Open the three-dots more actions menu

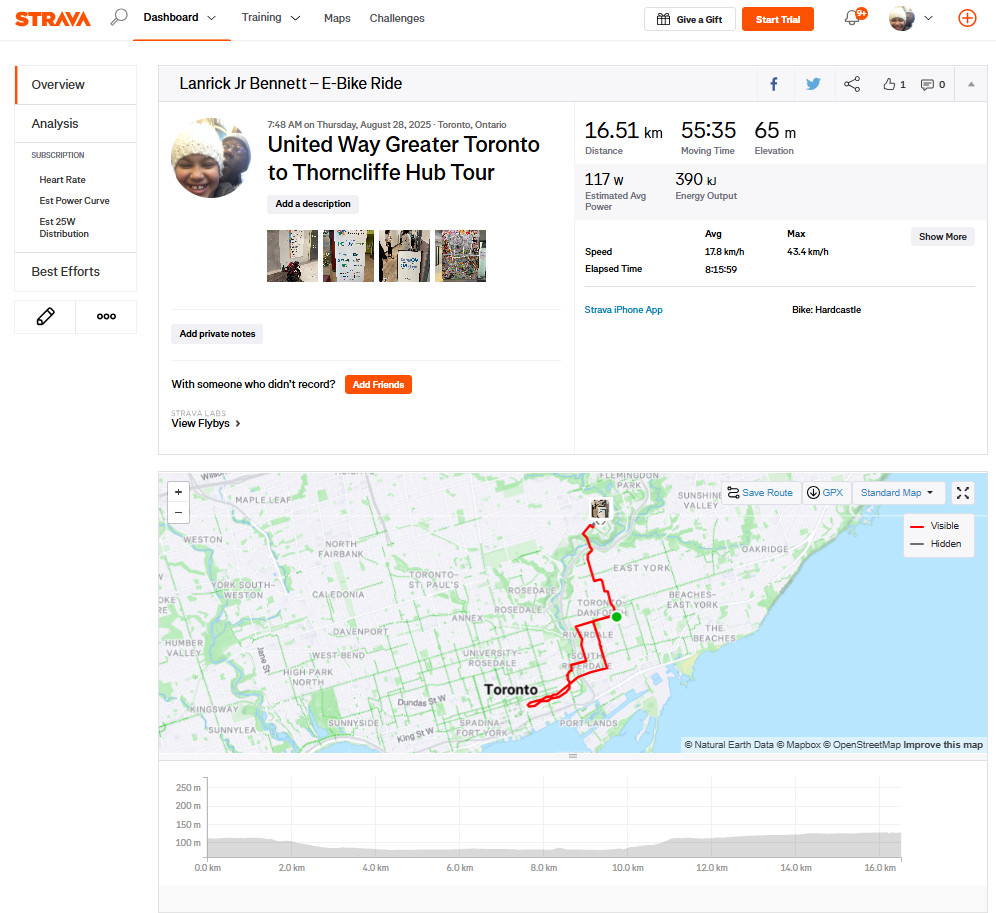tap(106, 316)
